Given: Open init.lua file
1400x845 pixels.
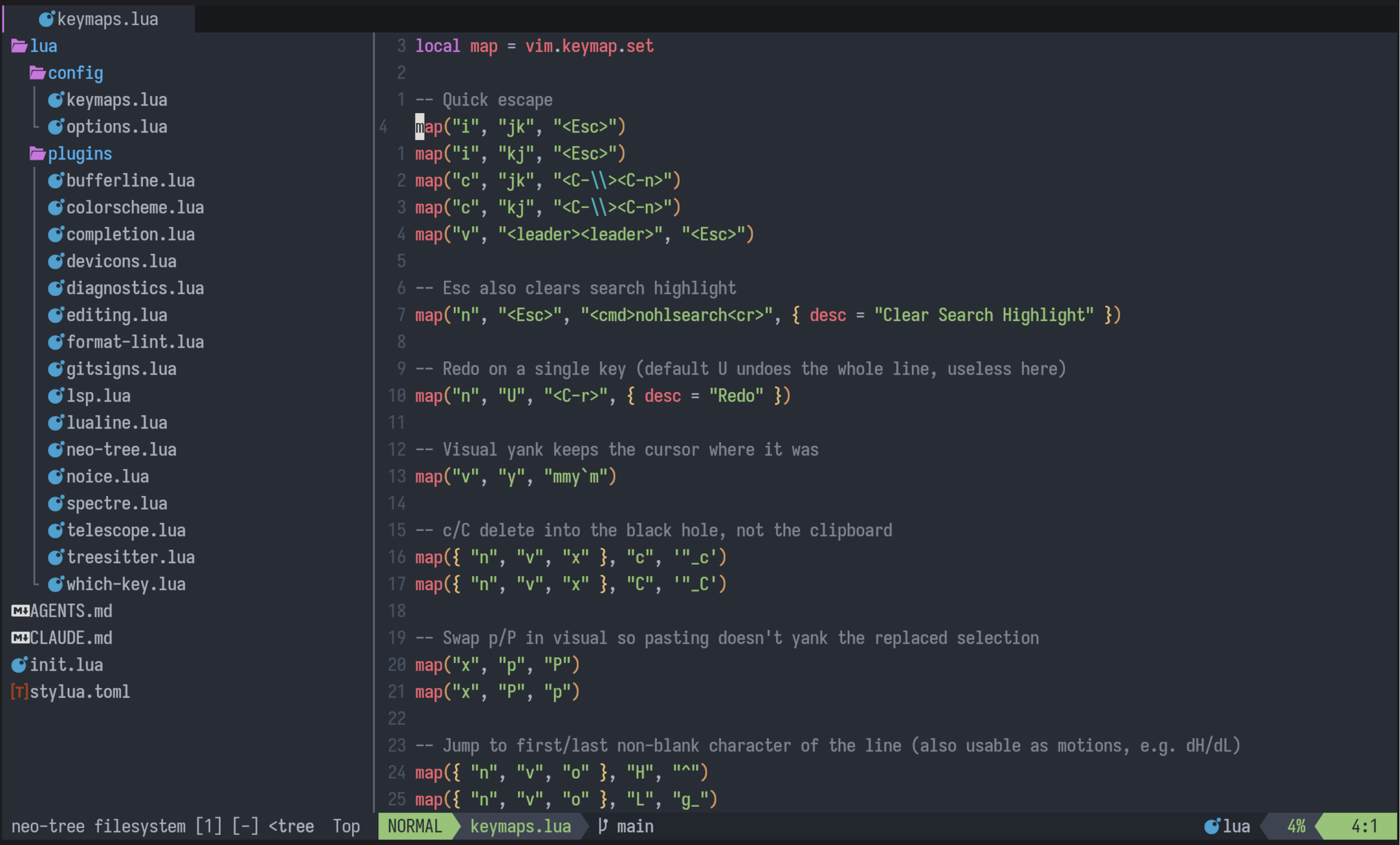Looking at the screenshot, I should point(66,665).
